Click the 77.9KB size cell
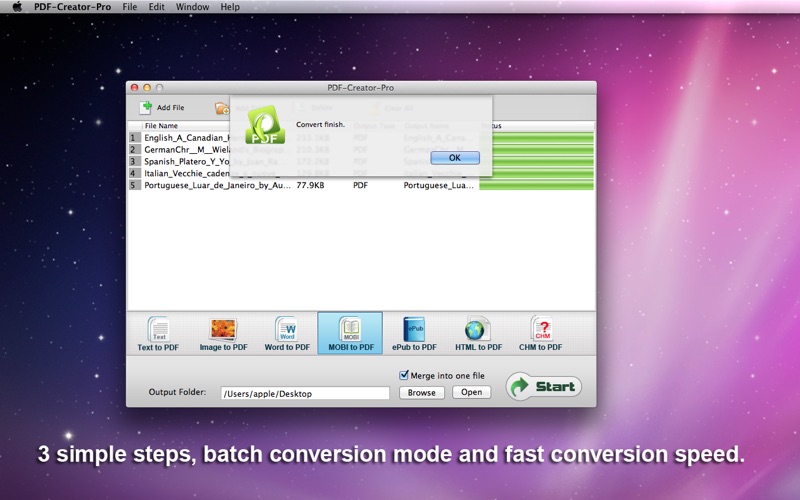800x500 pixels. (x=310, y=185)
